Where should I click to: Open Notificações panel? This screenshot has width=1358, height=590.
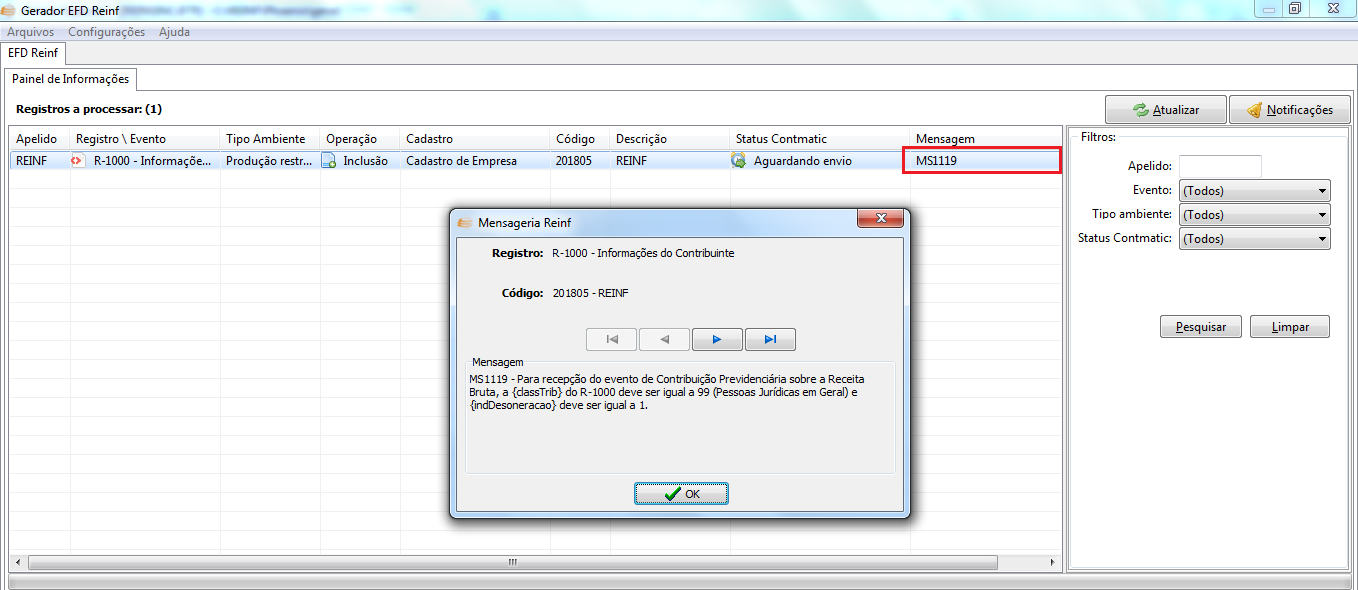[x=1289, y=110]
